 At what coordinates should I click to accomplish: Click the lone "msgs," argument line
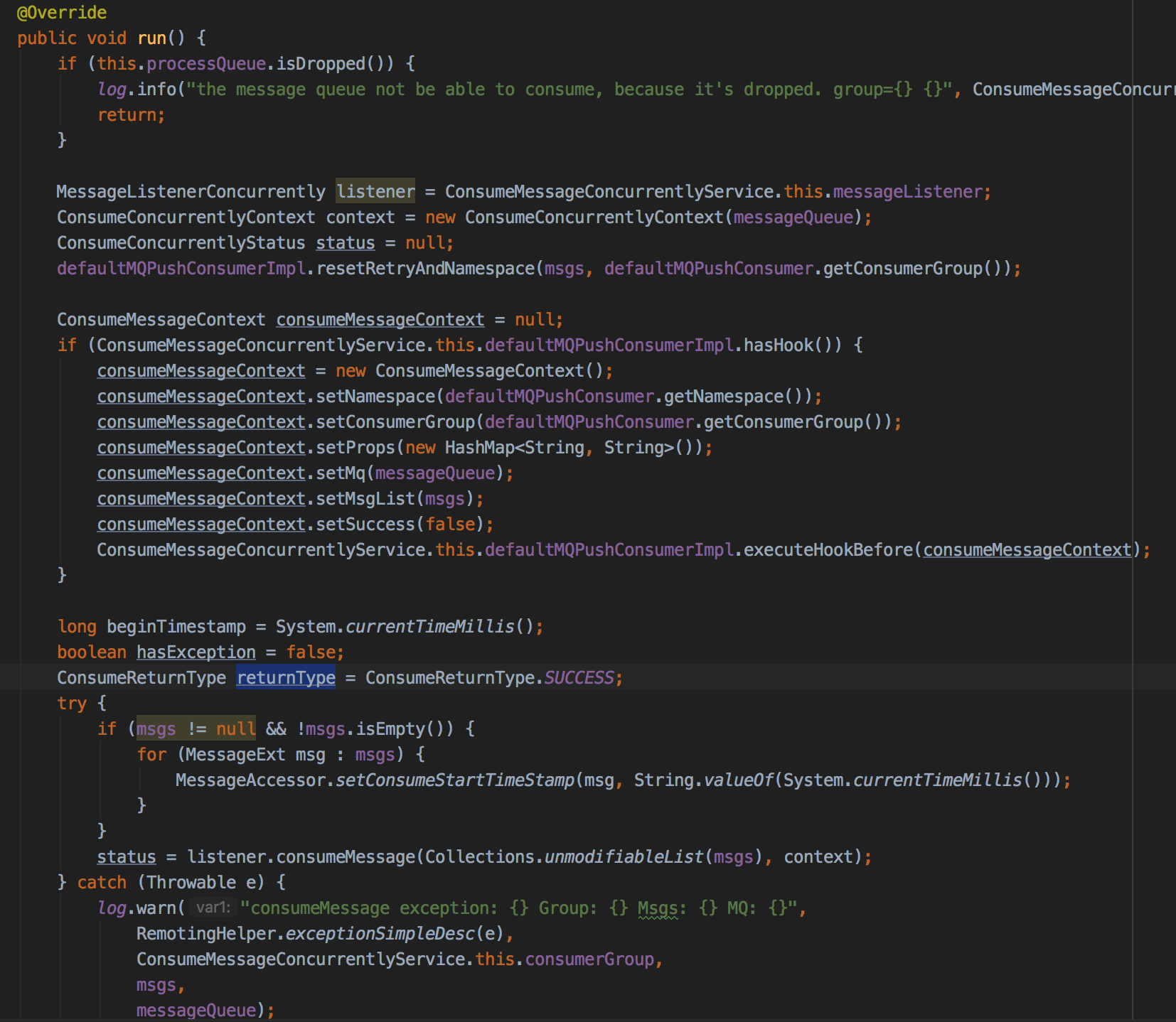point(161,985)
